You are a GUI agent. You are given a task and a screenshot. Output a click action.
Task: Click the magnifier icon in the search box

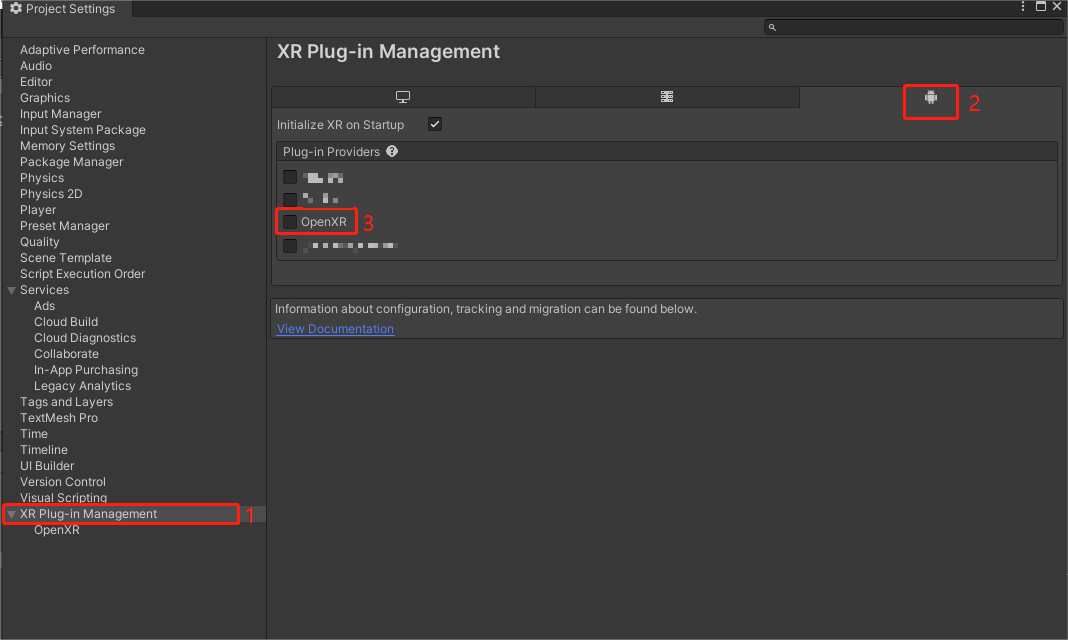tap(773, 28)
